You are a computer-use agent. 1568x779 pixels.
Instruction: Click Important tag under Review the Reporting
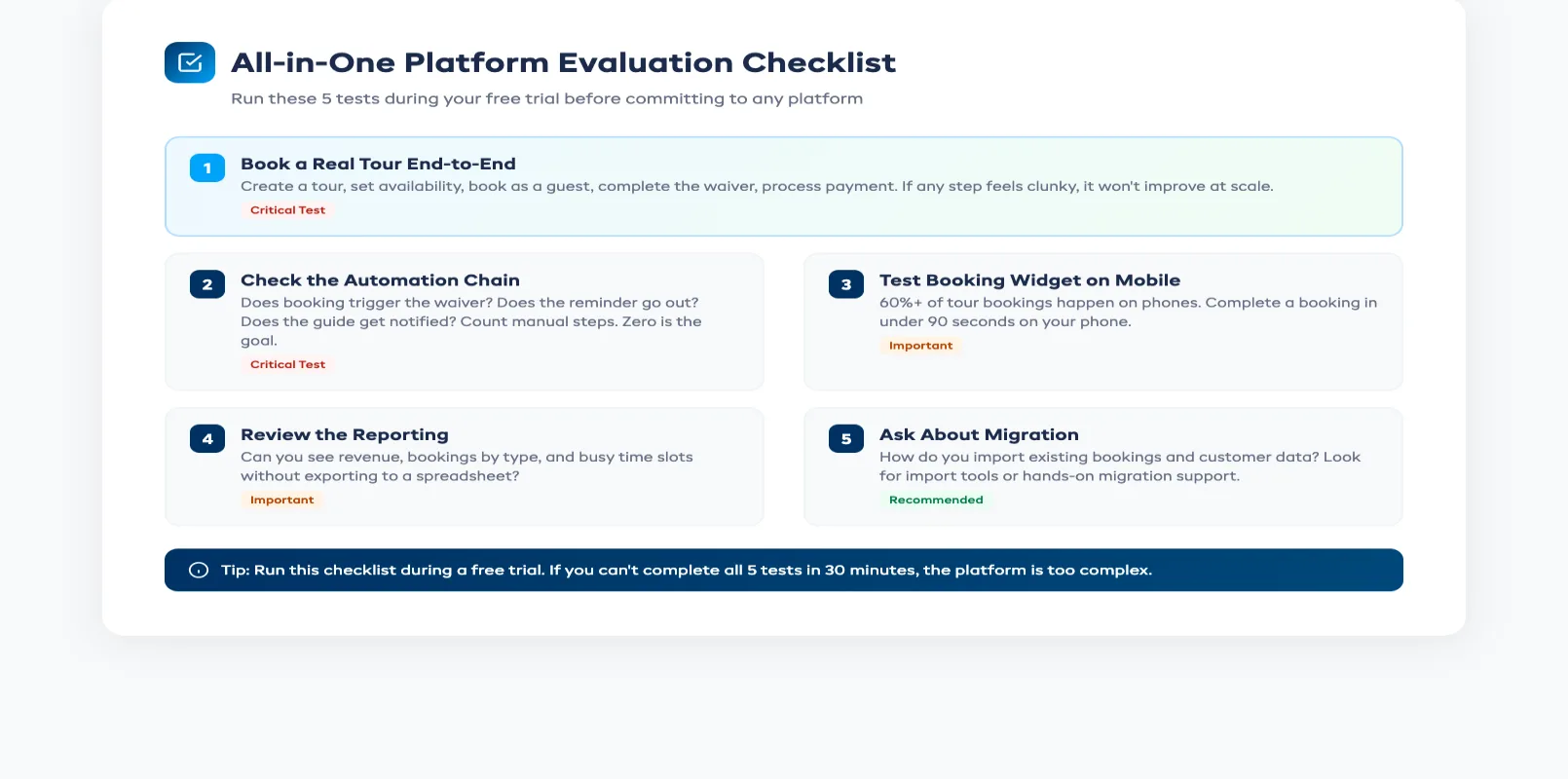pos(281,500)
